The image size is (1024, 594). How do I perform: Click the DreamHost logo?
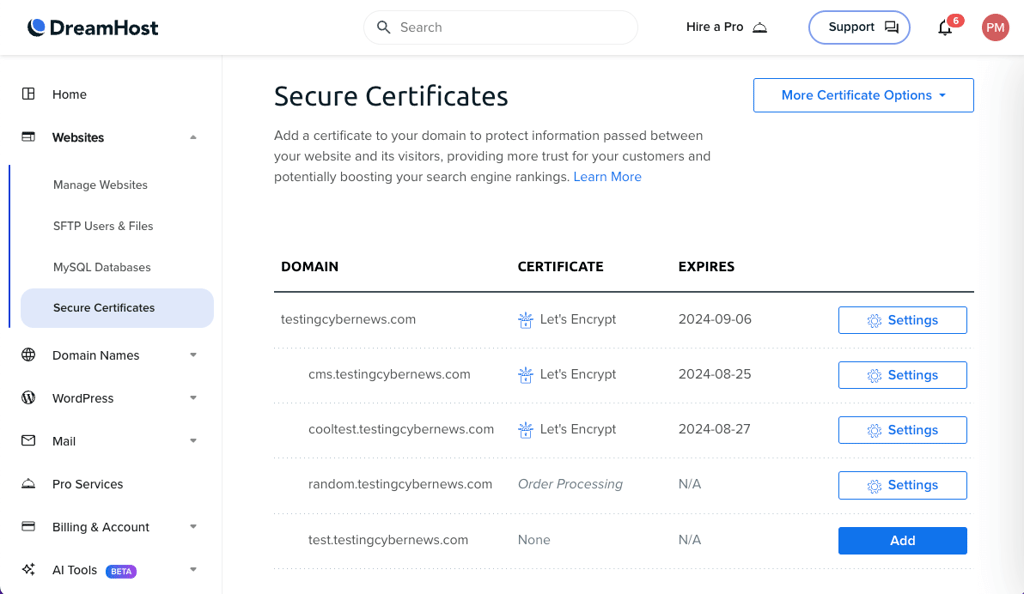tap(93, 27)
